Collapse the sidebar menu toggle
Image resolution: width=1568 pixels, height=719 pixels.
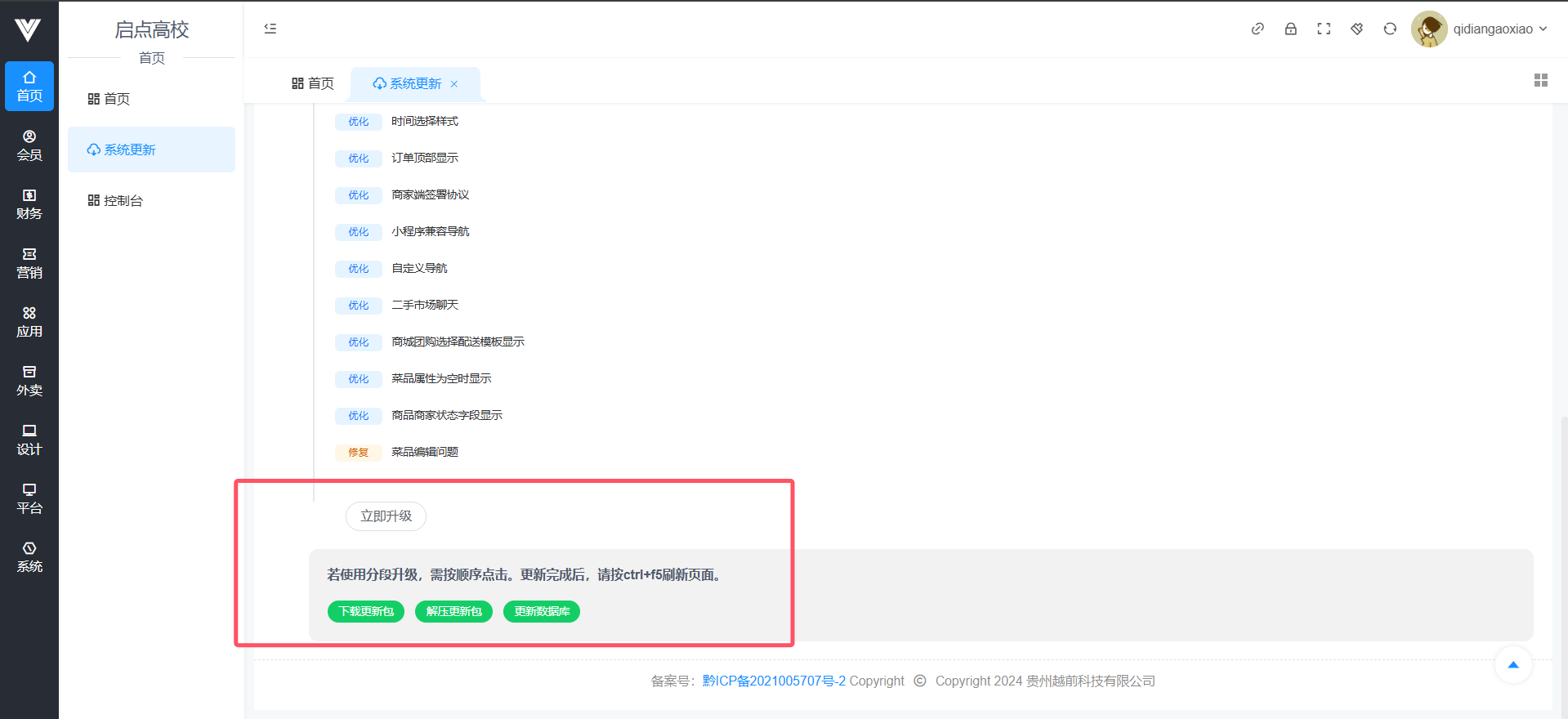pyautogui.click(x=270, y=29)
